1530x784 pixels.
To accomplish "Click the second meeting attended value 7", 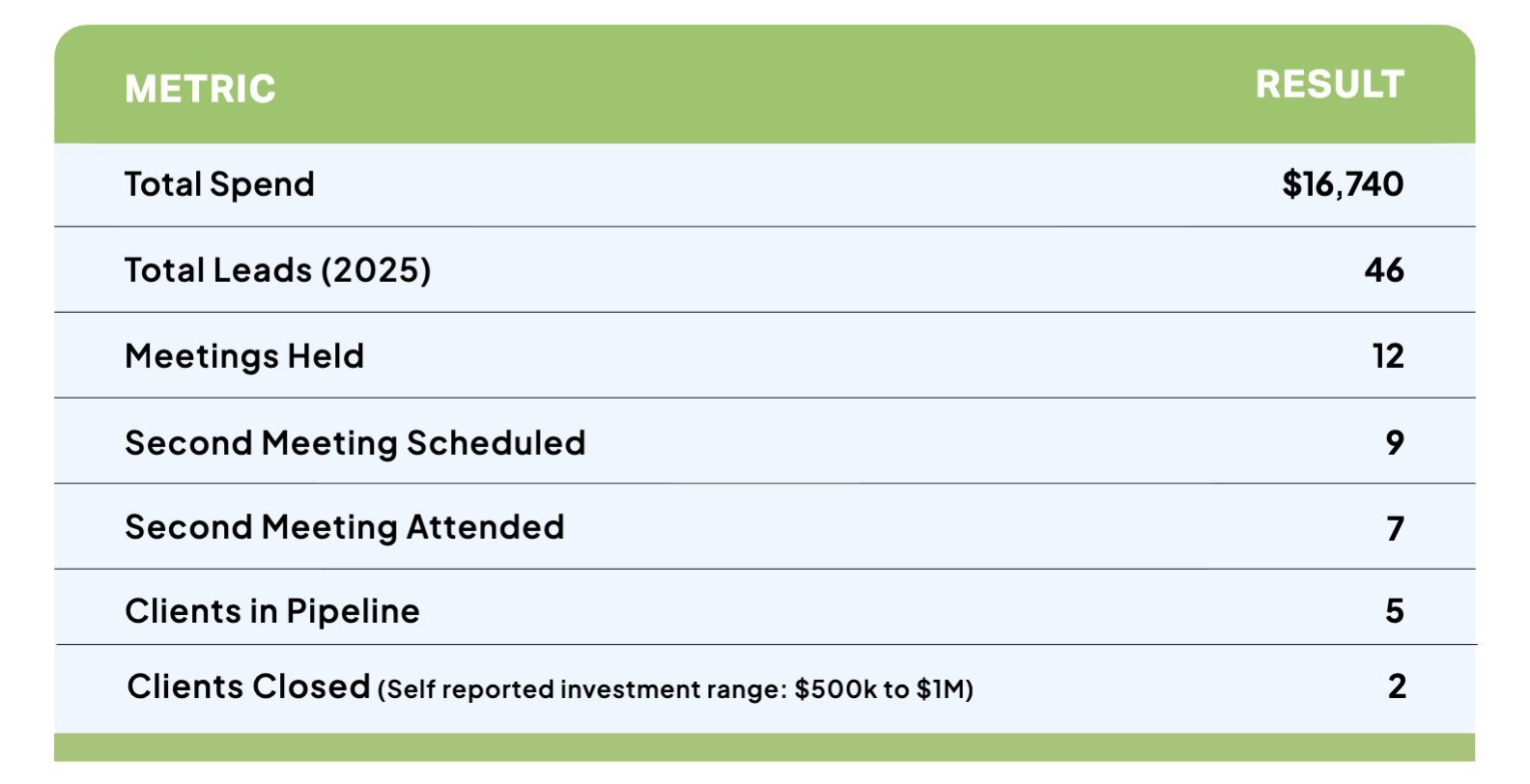I will (1395, 528).
